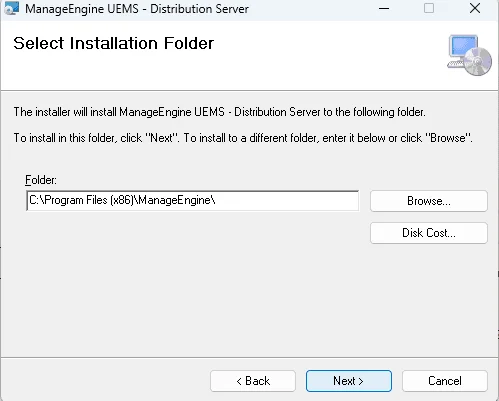Cancel the installation
This screenshot has width=499, height=401.
445,381
